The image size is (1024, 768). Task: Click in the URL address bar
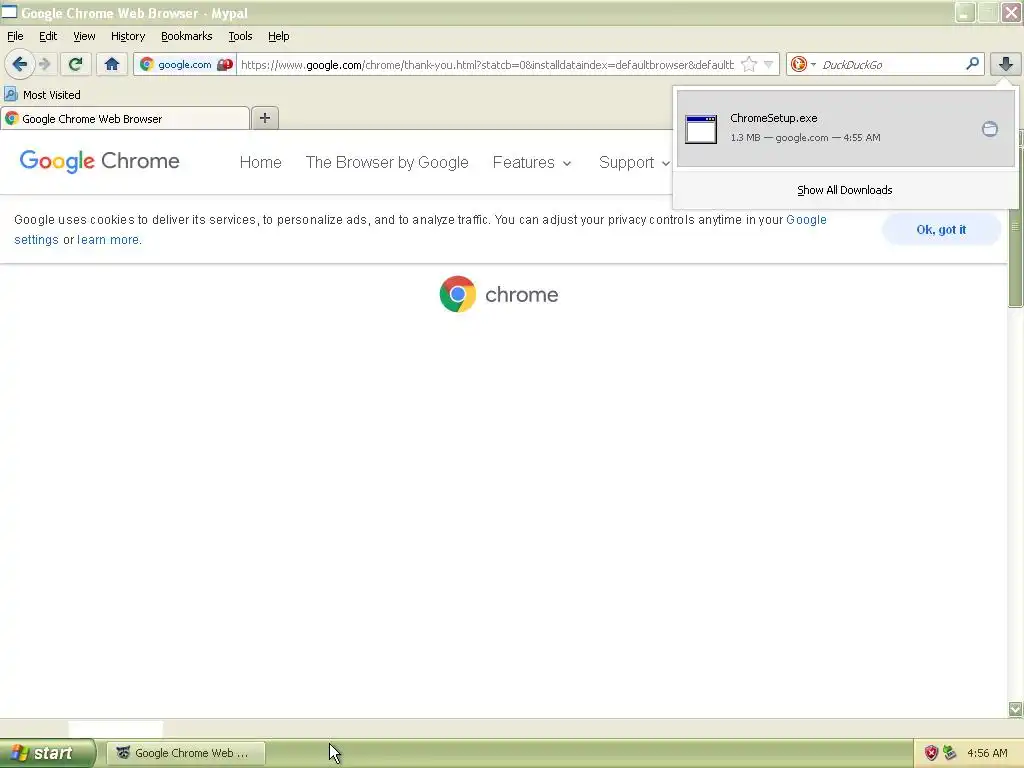pos(487,64)
